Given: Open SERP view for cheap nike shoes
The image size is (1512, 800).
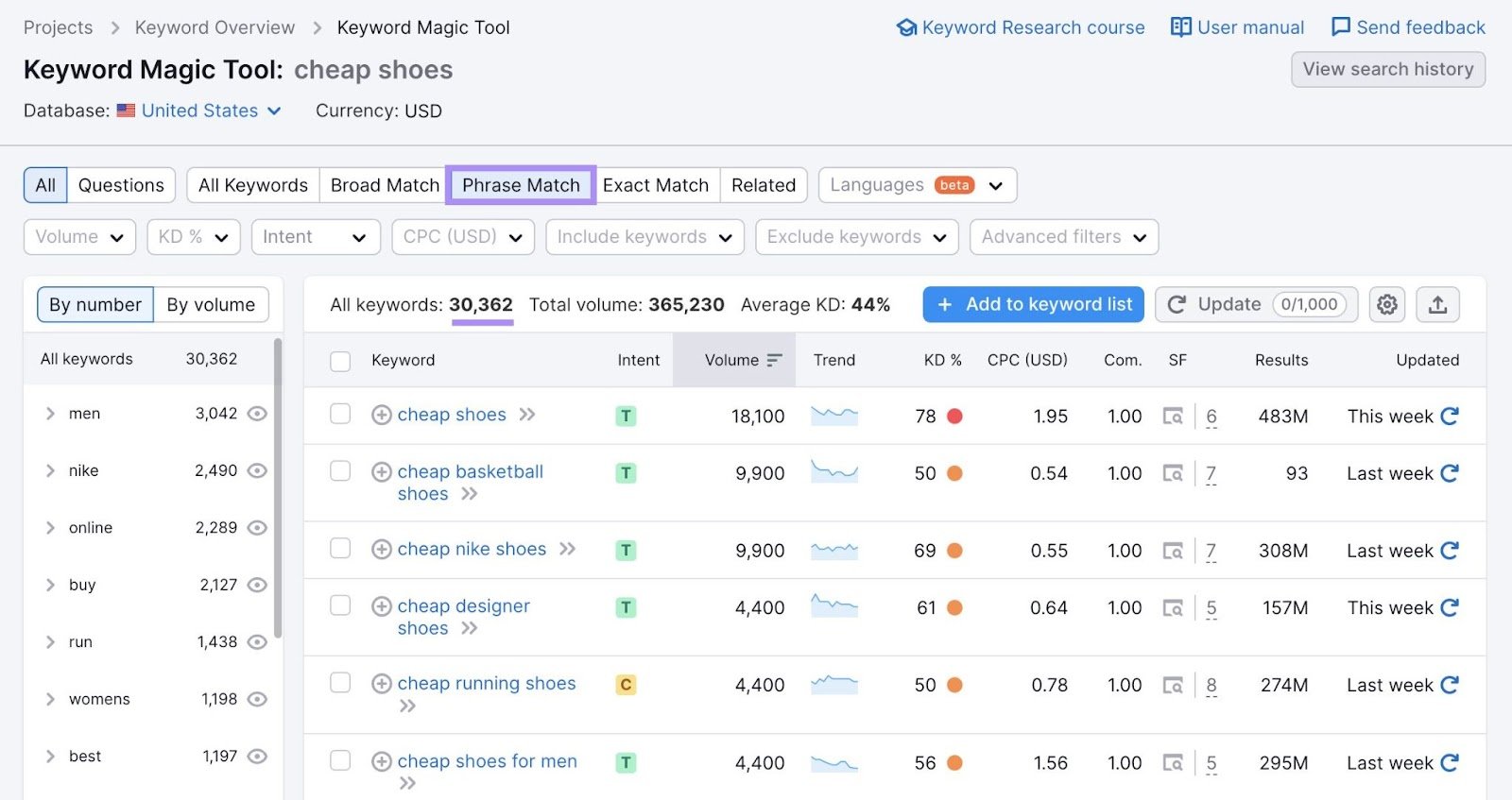Looking at the screenshot, I should 1173,551.
